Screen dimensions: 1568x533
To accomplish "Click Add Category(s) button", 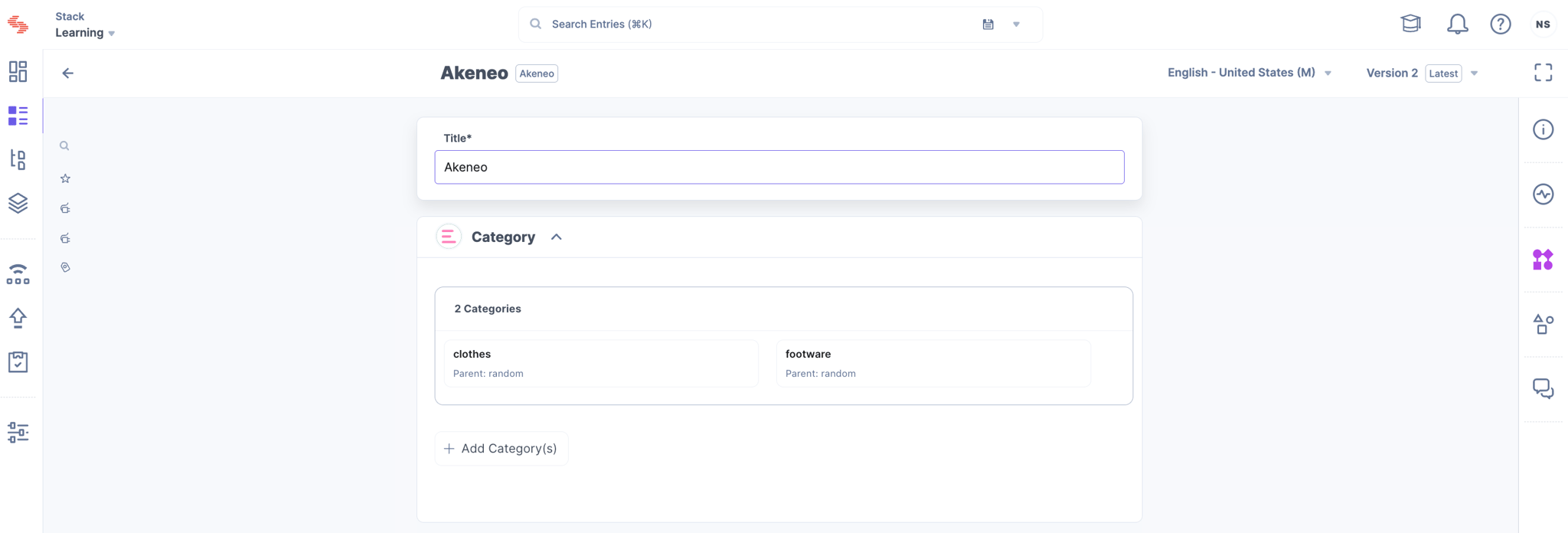I will (501, 449).
